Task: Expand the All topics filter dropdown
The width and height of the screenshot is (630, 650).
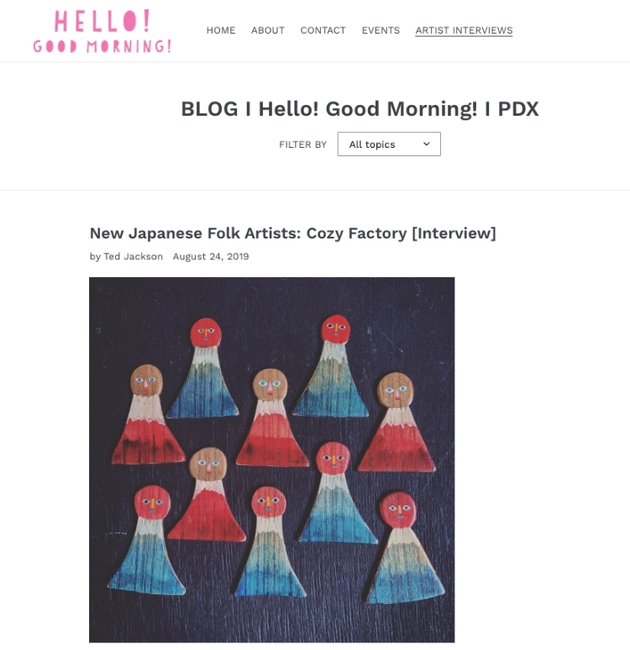Action: coord(389,144)
